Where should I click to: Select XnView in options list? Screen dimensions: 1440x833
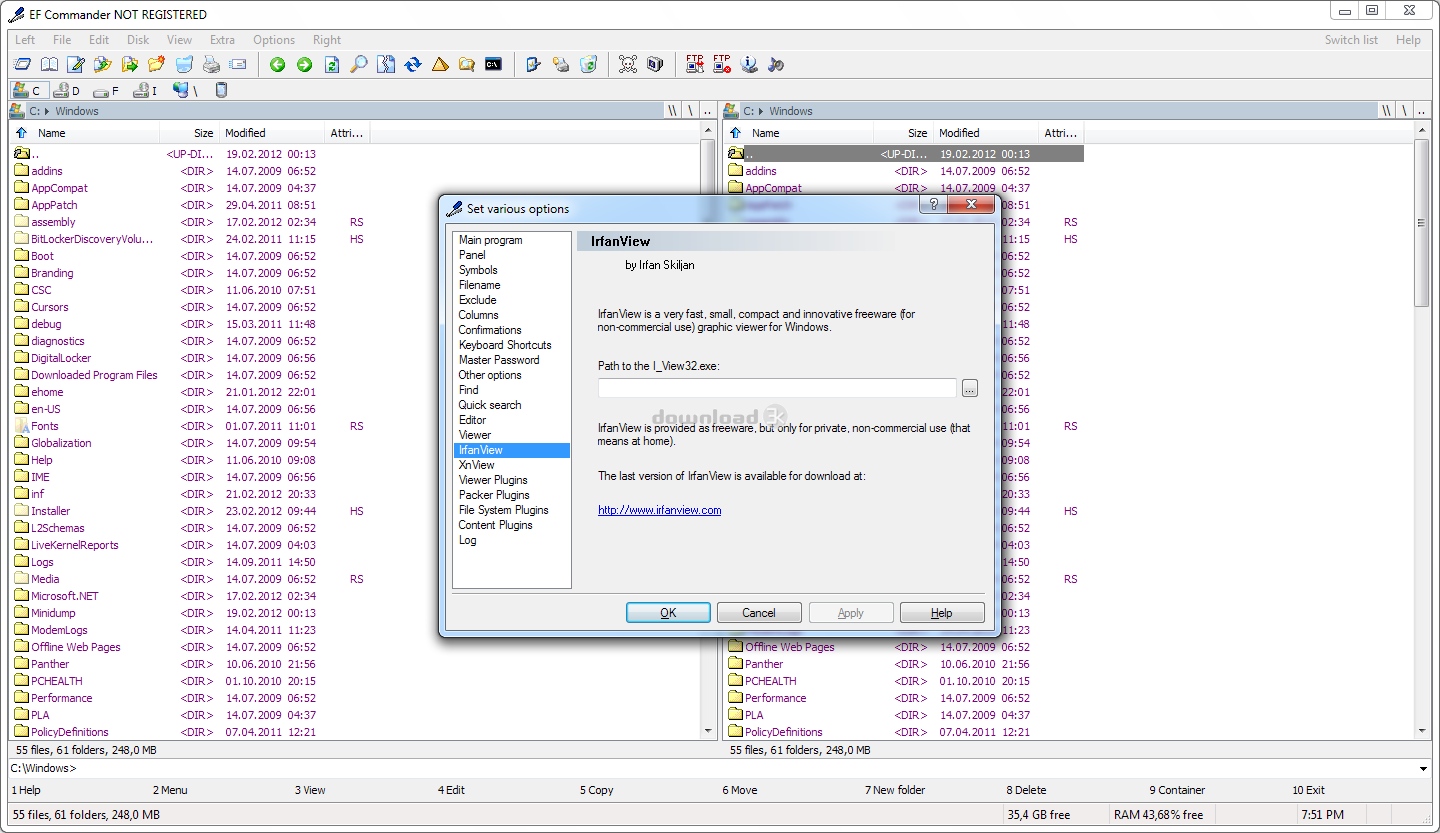point(477,465)
